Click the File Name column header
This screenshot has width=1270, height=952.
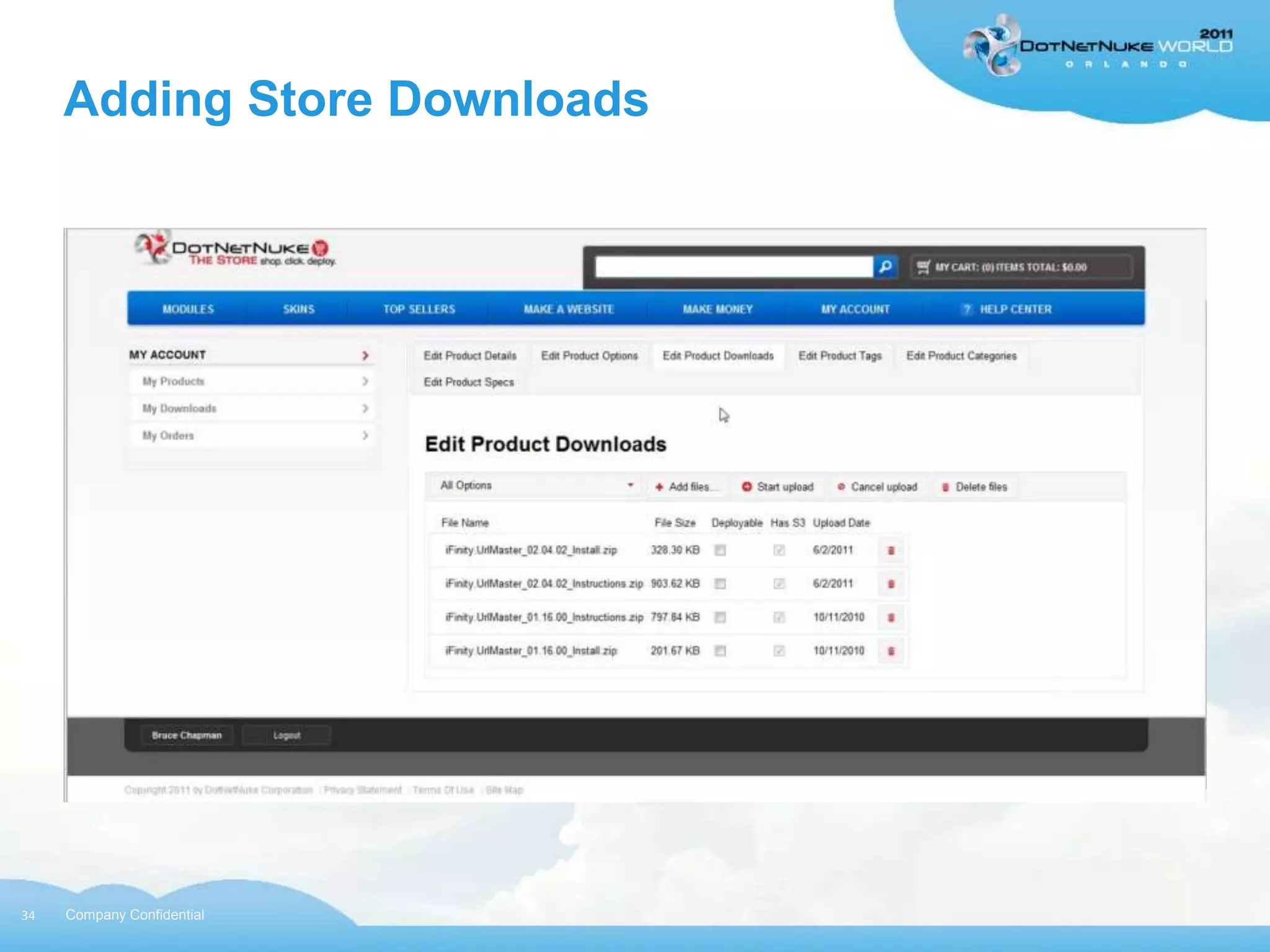(465, 523)
